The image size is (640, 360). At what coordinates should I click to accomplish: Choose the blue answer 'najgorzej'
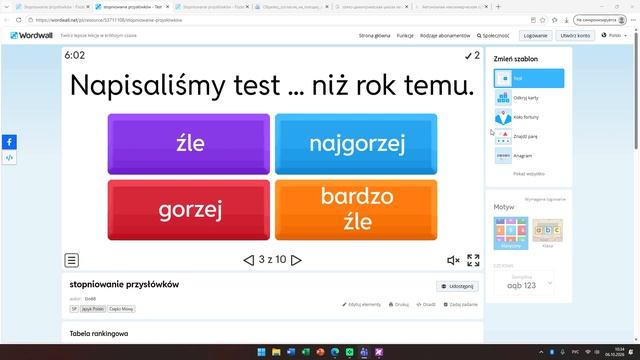[356, 144]
